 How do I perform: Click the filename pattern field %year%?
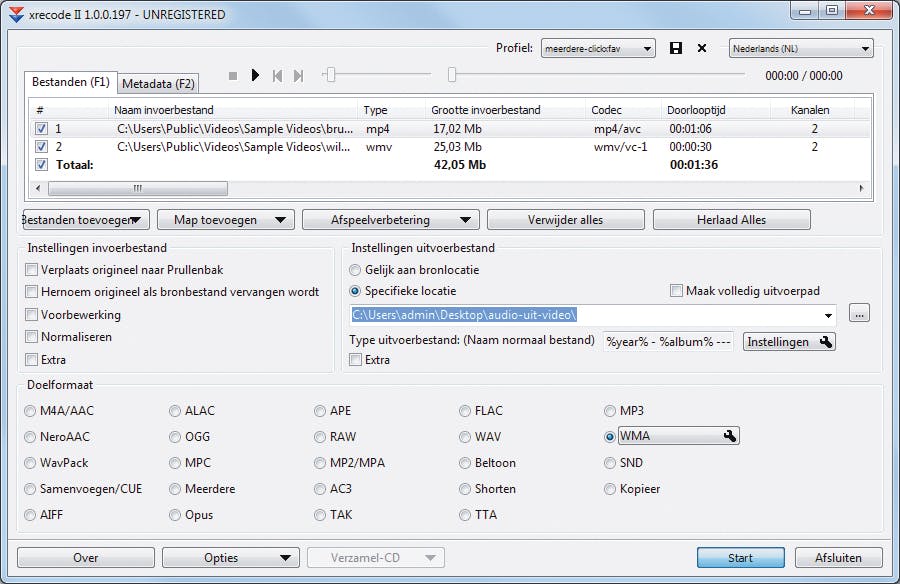click(x=668, y=342)
